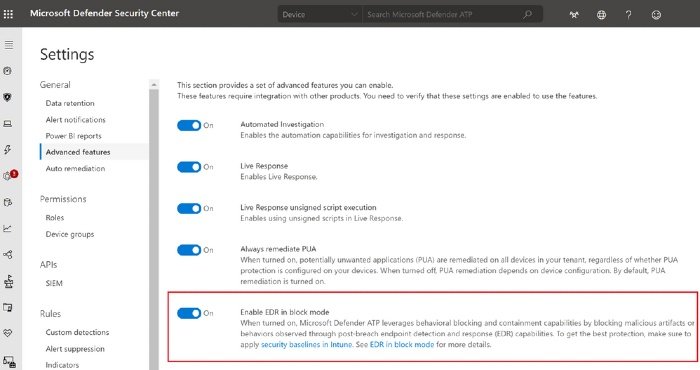700x370 pixels.
Task: Click the General section heading
Action: point(55,85)
